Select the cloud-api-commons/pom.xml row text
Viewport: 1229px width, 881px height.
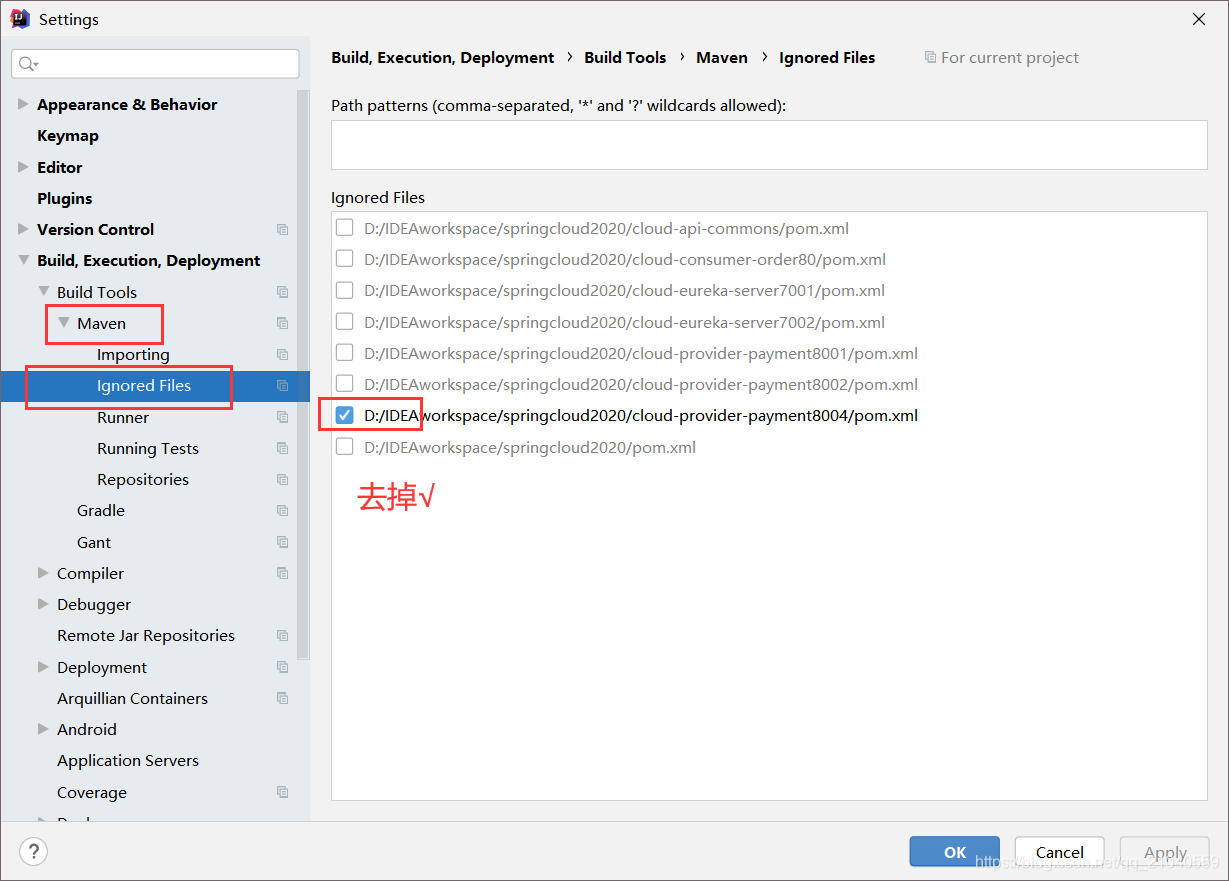pos(606,229)
